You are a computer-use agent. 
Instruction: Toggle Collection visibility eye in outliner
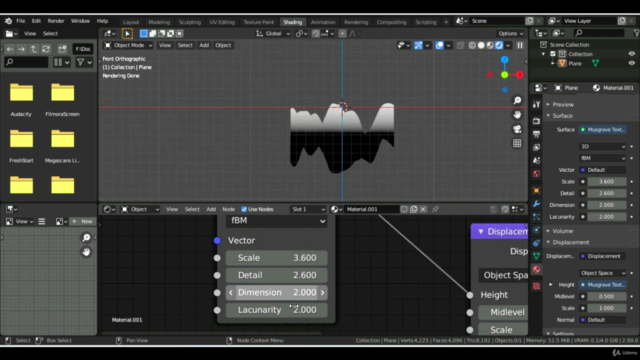coord(631,54)
